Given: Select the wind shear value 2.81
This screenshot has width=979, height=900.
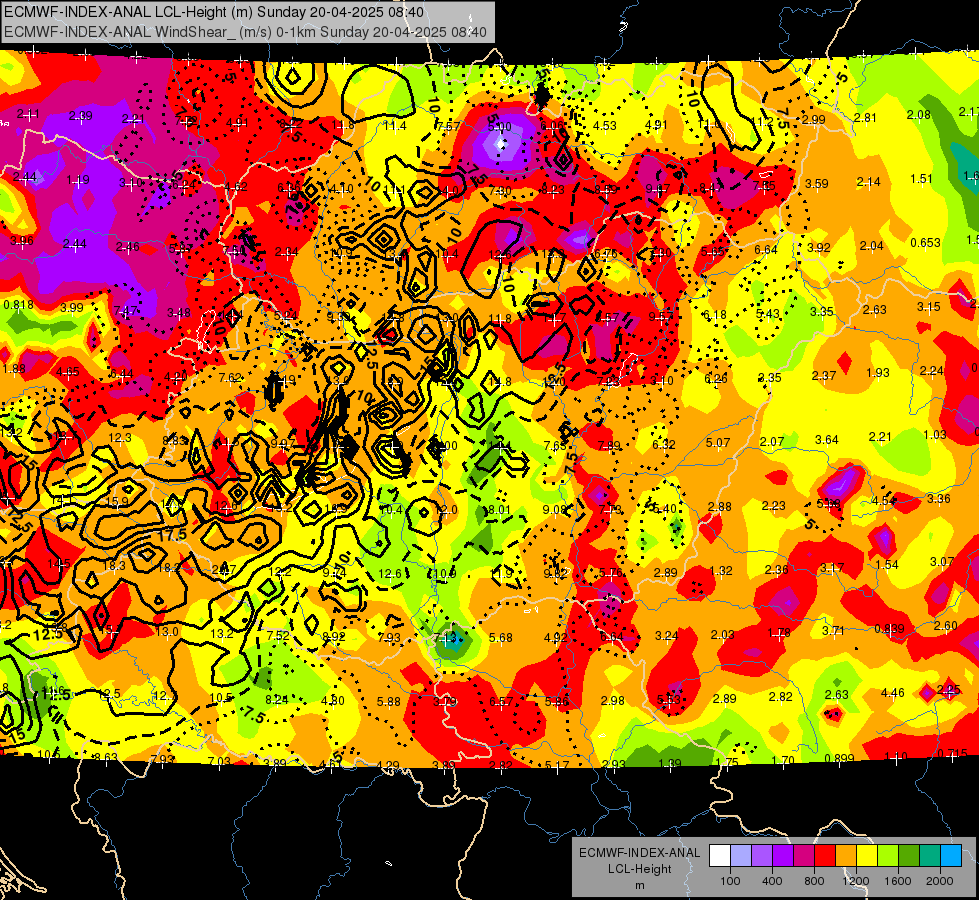Looking at the screenshot, I should 865,117.
